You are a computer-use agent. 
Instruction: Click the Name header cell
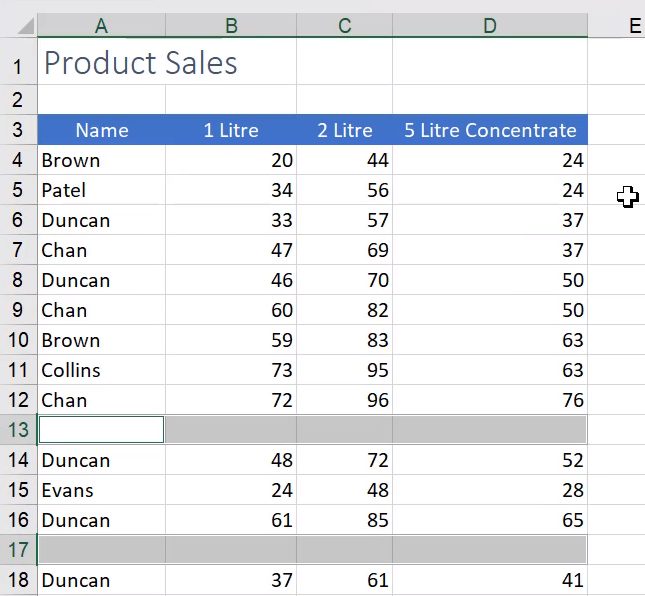tap(102, 130)
